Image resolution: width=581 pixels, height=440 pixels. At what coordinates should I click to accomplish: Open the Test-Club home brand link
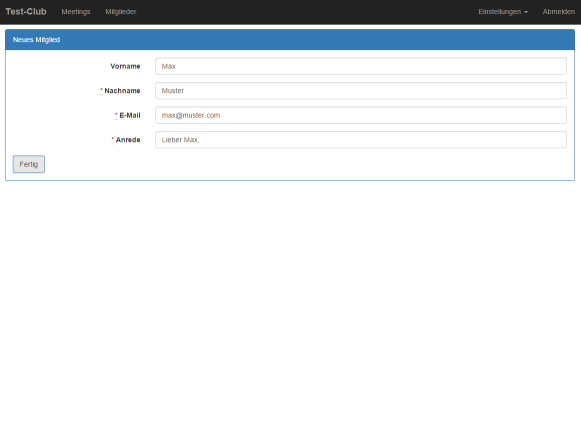26,12
